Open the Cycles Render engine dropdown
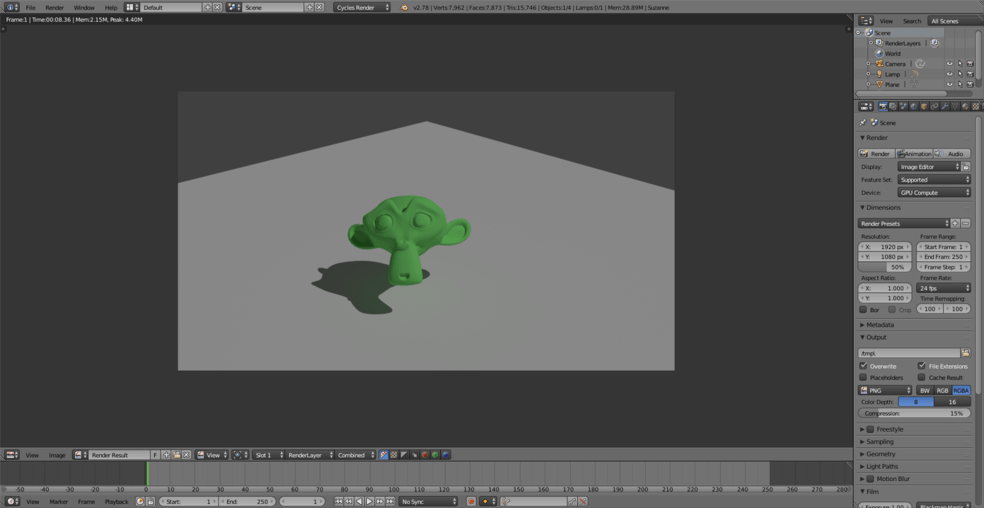The image size is (984, 508). (x=362, y=7)
